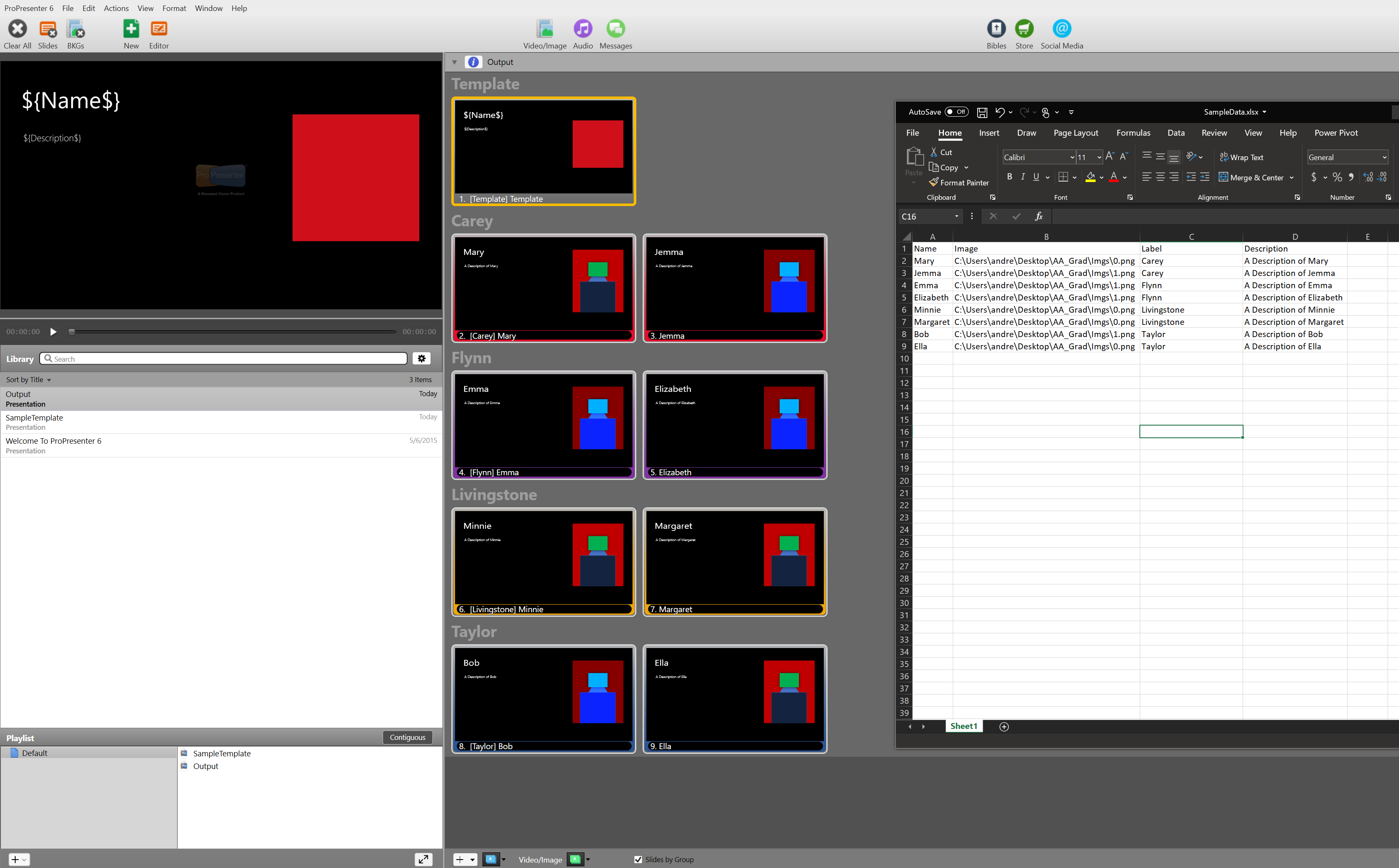1399x868 pixels.
Task: Toggle Excel AutoSave switch
Action: [x=957, y=112]
